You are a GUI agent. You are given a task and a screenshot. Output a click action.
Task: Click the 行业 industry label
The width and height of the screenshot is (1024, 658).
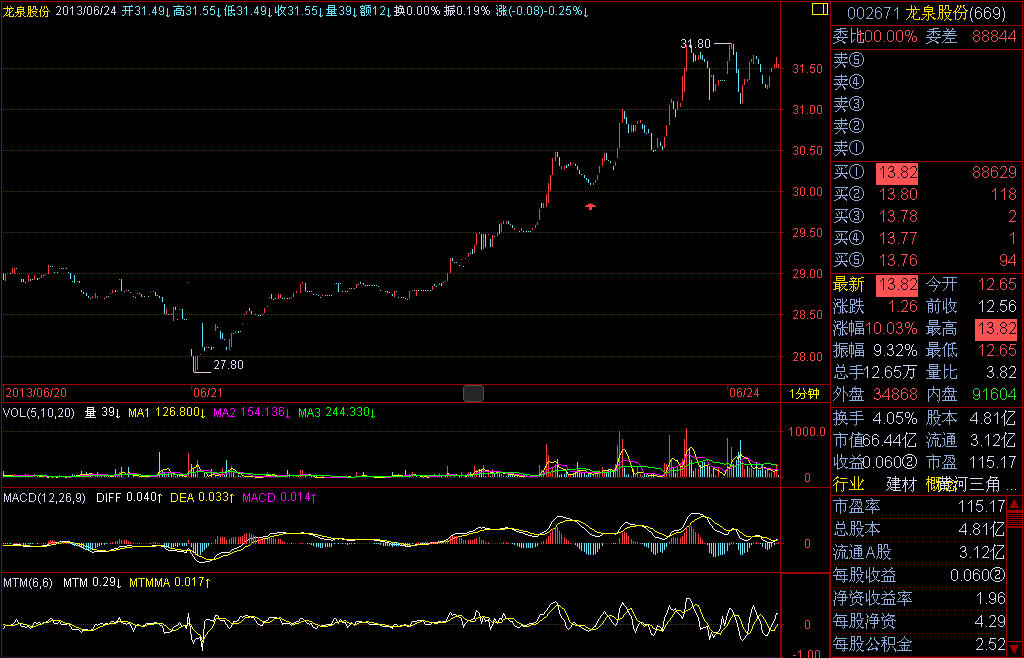click(849, 483)
